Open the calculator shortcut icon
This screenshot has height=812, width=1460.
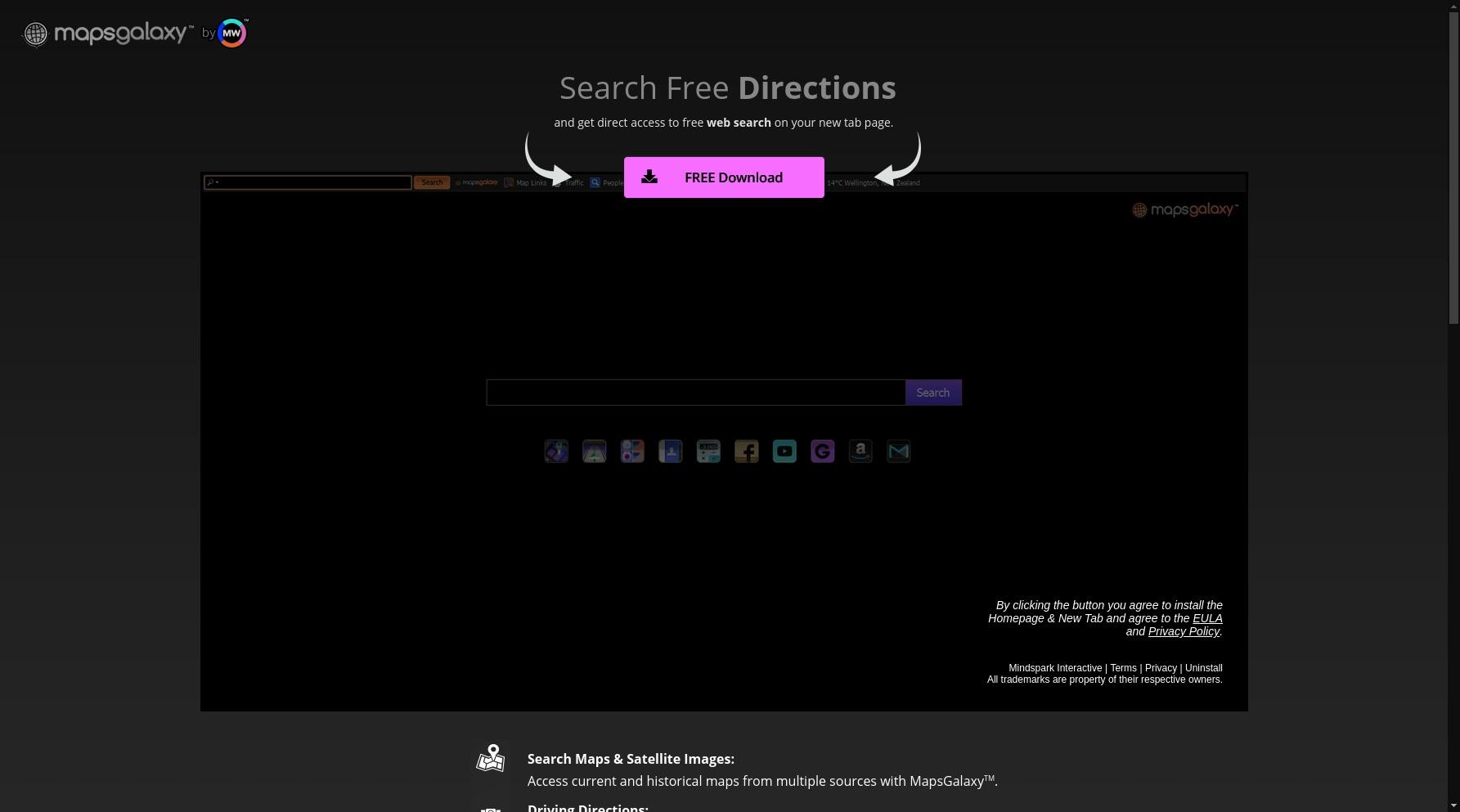[x=708, y=451]
